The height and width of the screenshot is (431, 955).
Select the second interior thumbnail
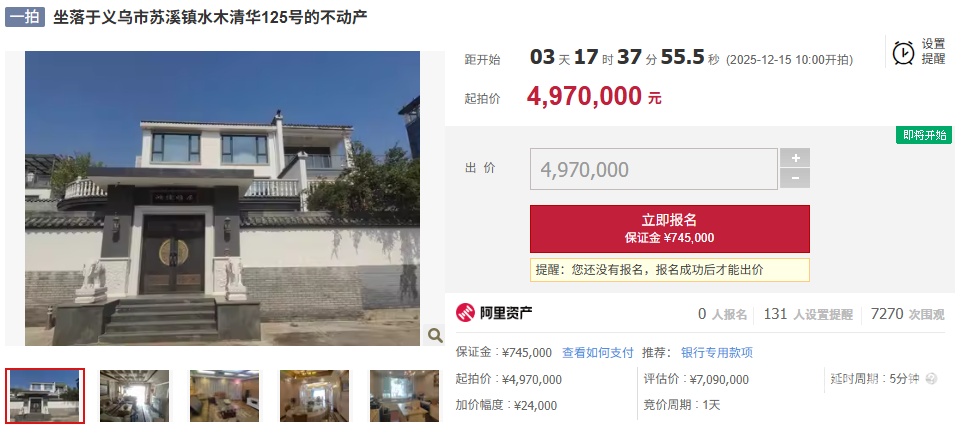click(135, 396)
